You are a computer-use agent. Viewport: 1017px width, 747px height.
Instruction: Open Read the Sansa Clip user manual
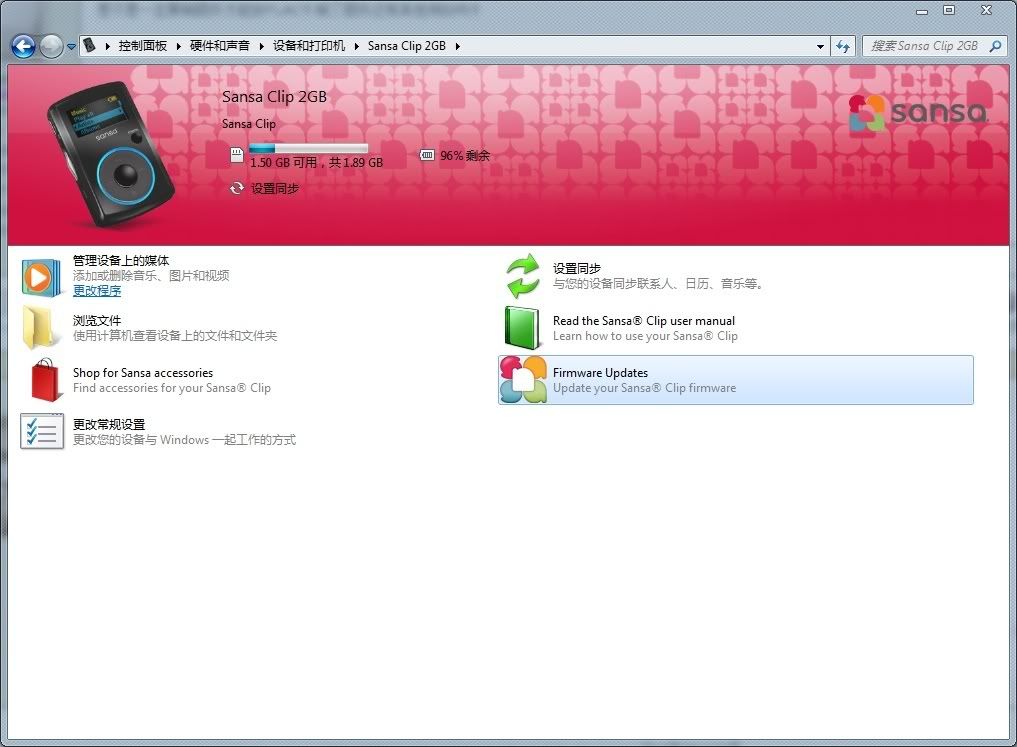tap(643, 320)
